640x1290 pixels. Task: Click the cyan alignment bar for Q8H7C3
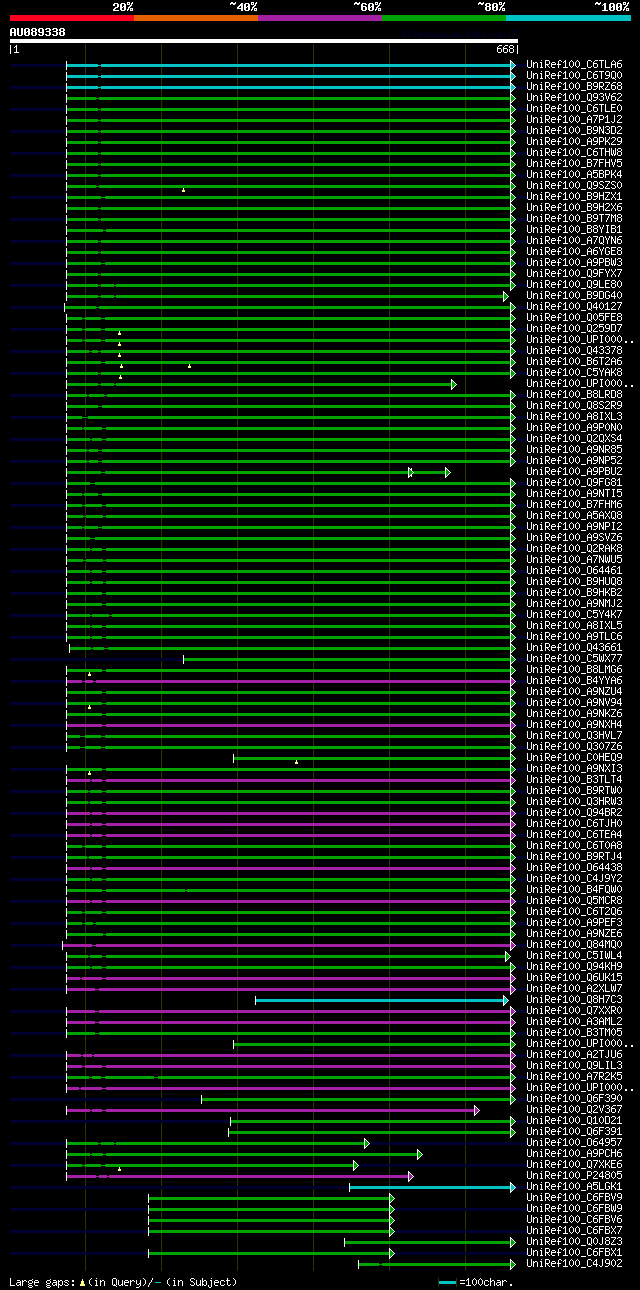point(382,1000)
